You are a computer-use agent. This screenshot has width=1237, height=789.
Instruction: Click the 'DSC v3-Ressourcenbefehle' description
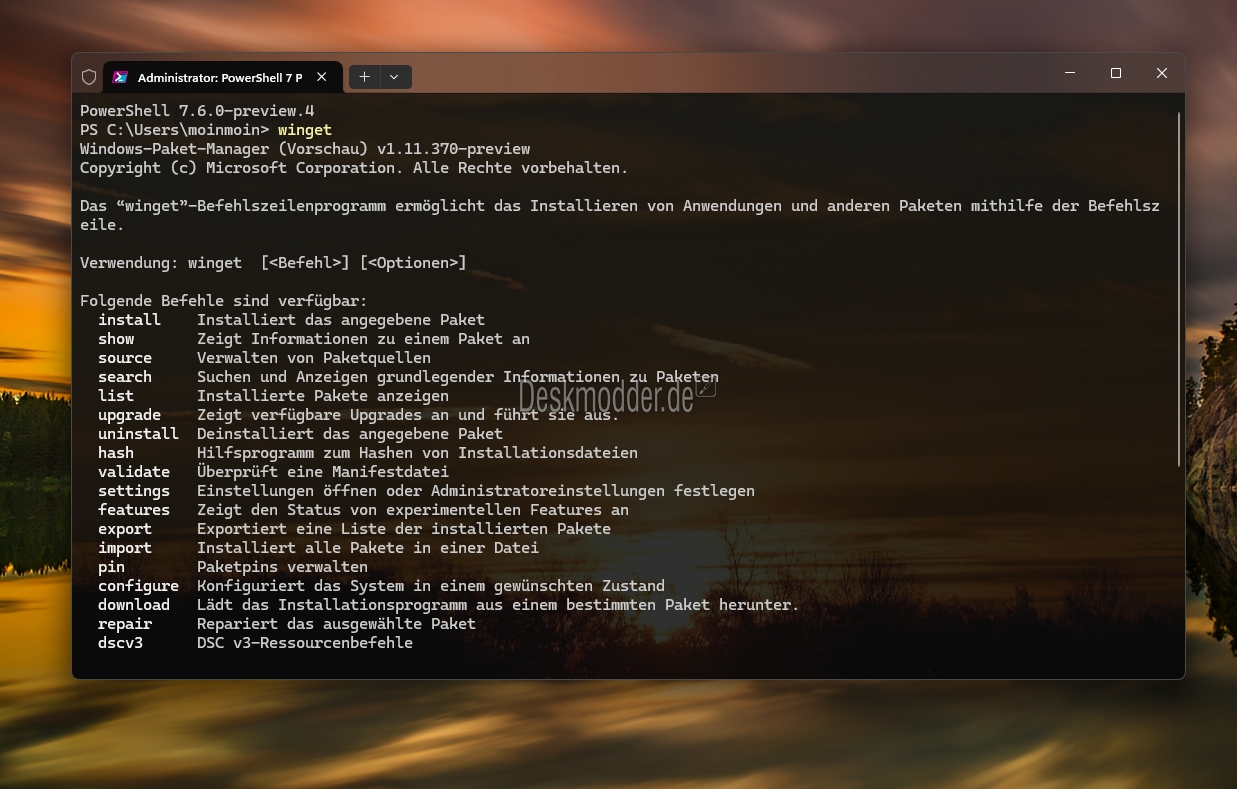(305, 643)
